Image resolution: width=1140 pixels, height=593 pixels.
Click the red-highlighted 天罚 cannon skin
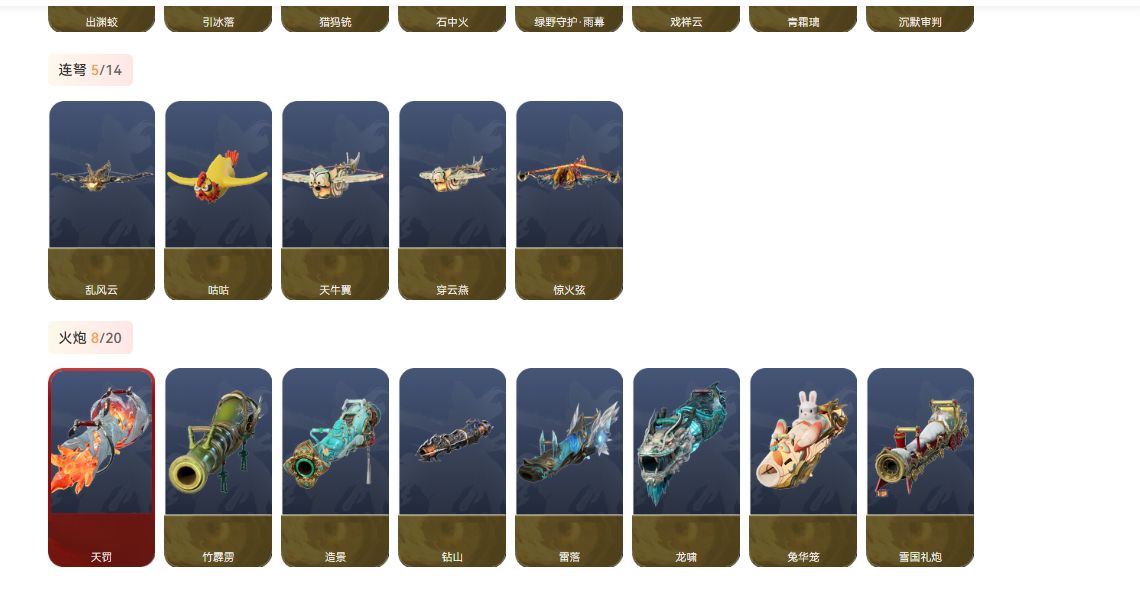pyautogui.click(x=102, y=468)
